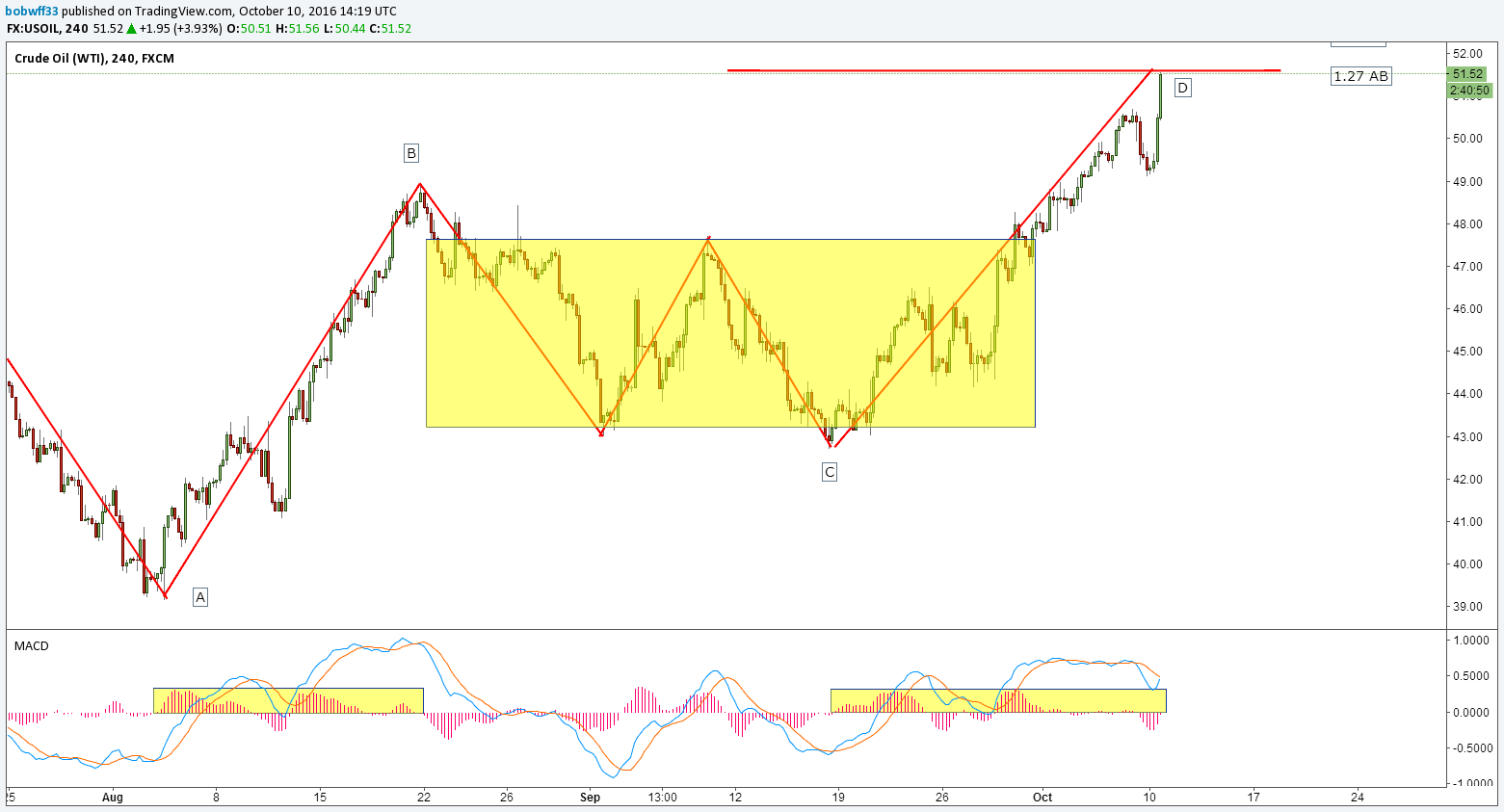1504x812 pixels.
Task: Click the low value L:50.44
Action: point(344,28)
